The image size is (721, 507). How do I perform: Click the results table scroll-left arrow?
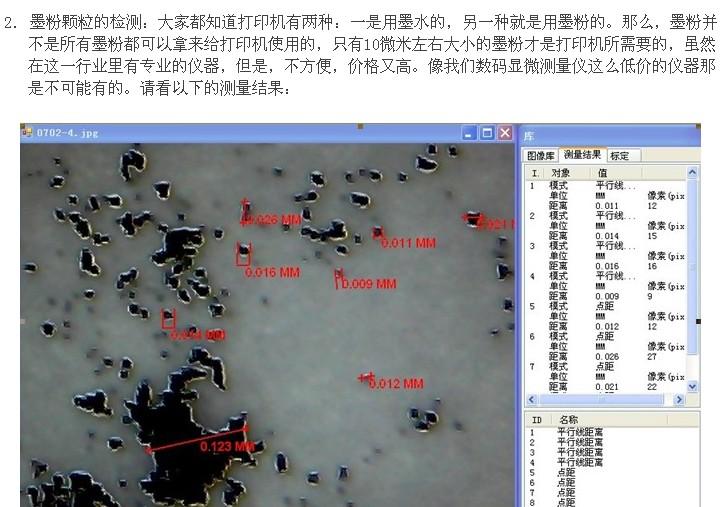(531, 399)
